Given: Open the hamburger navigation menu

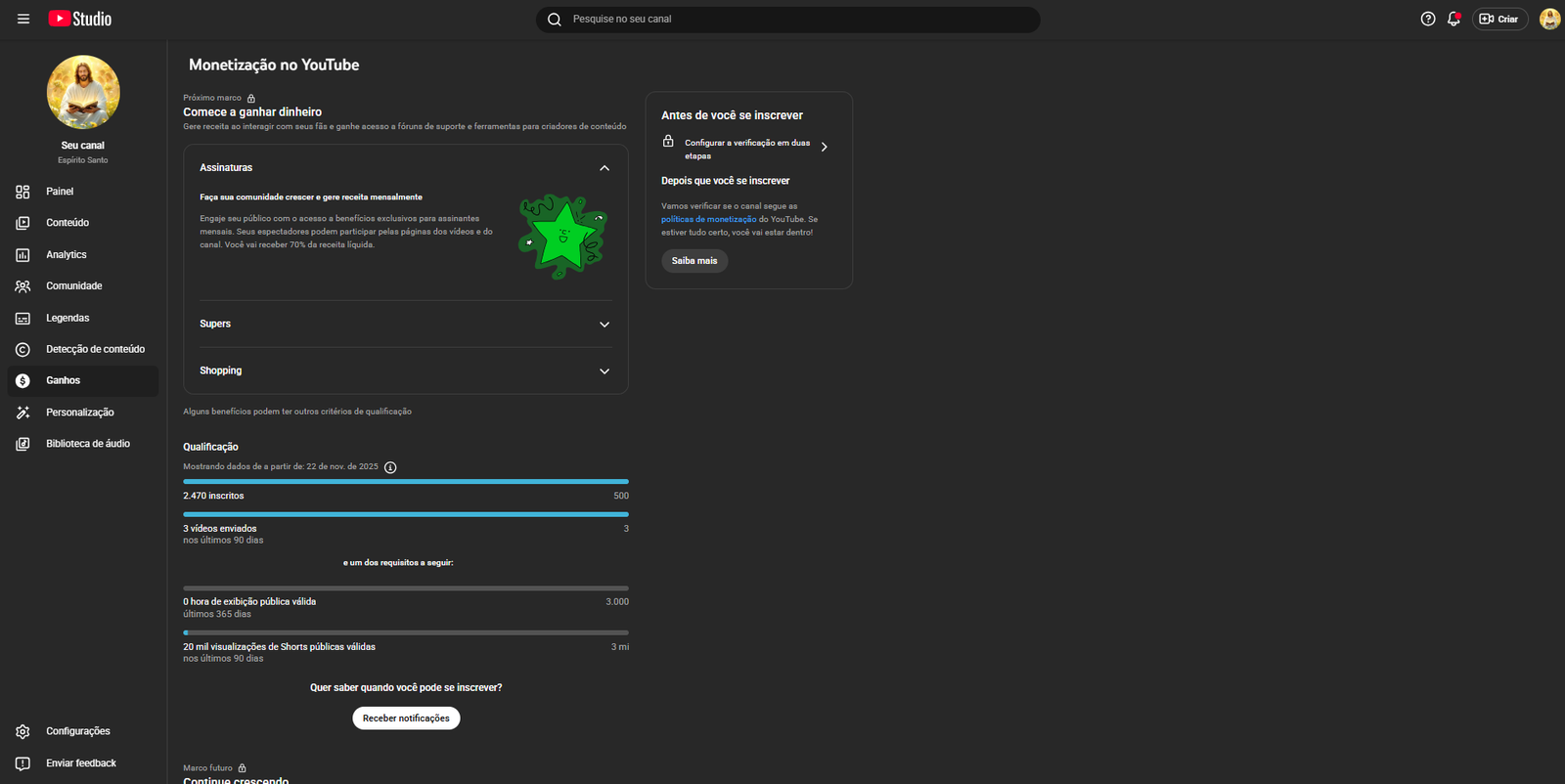Looking at the screenshot, I should point(23,19).
